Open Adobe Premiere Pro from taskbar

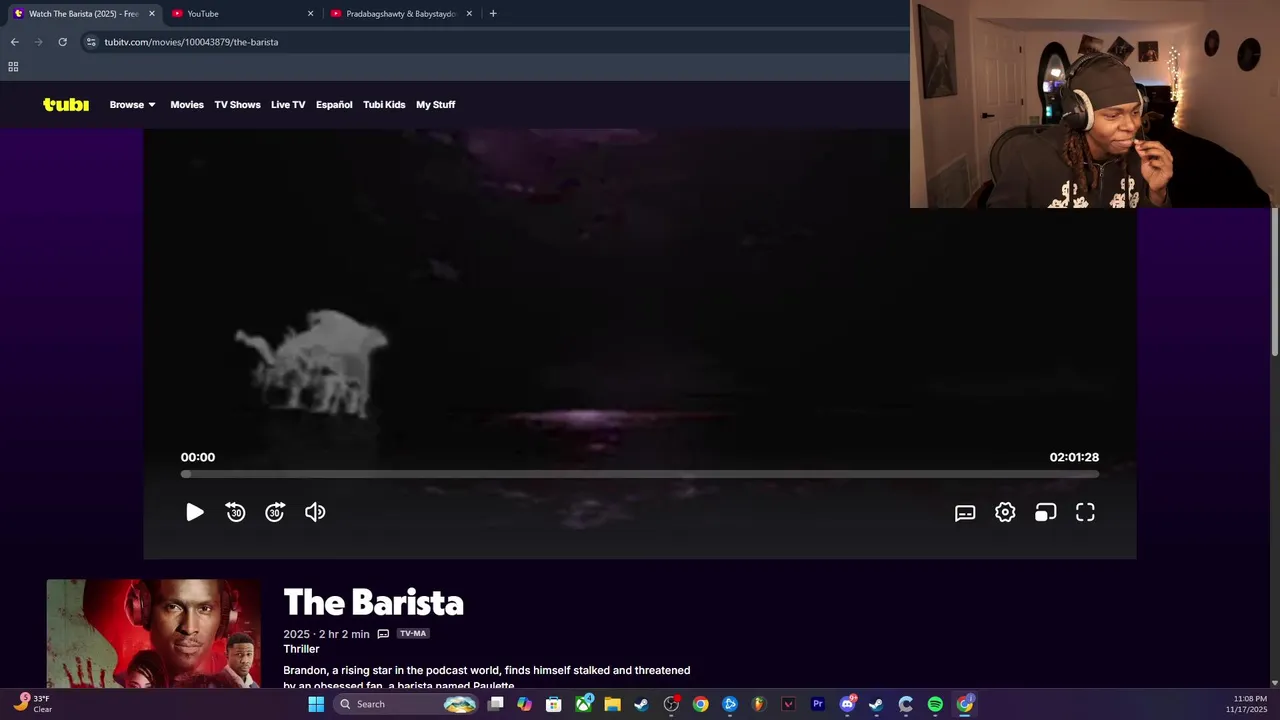click(x=817, y=704)
